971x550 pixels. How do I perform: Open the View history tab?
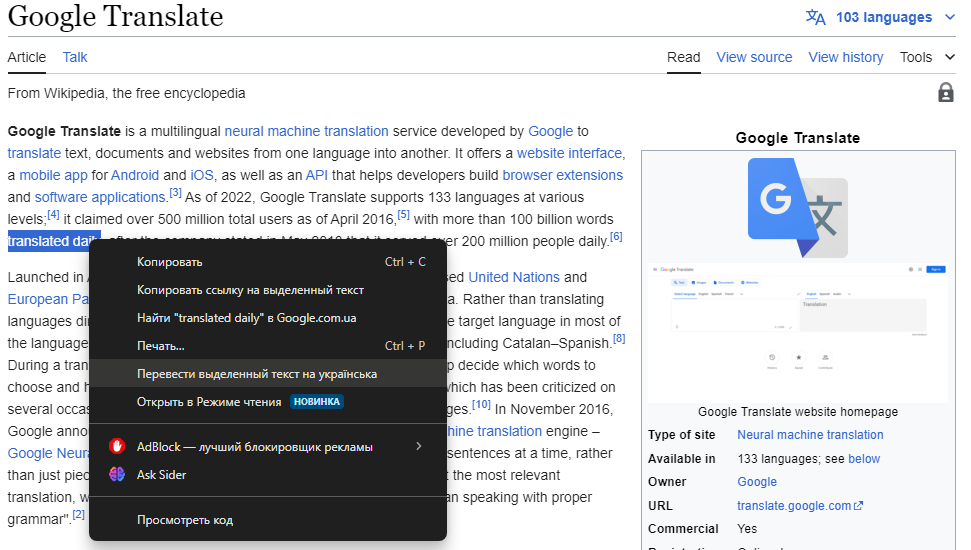coord(846,57)
